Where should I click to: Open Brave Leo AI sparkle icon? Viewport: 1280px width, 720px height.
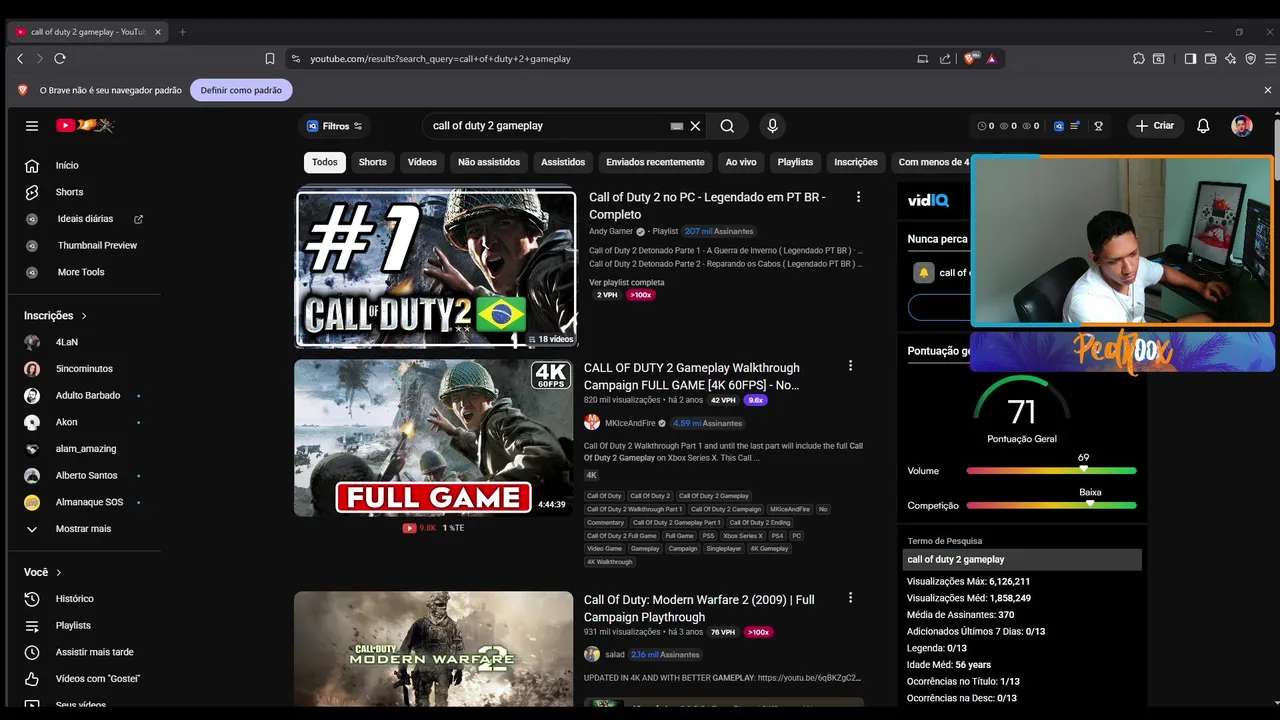(x=1230, y=59)
